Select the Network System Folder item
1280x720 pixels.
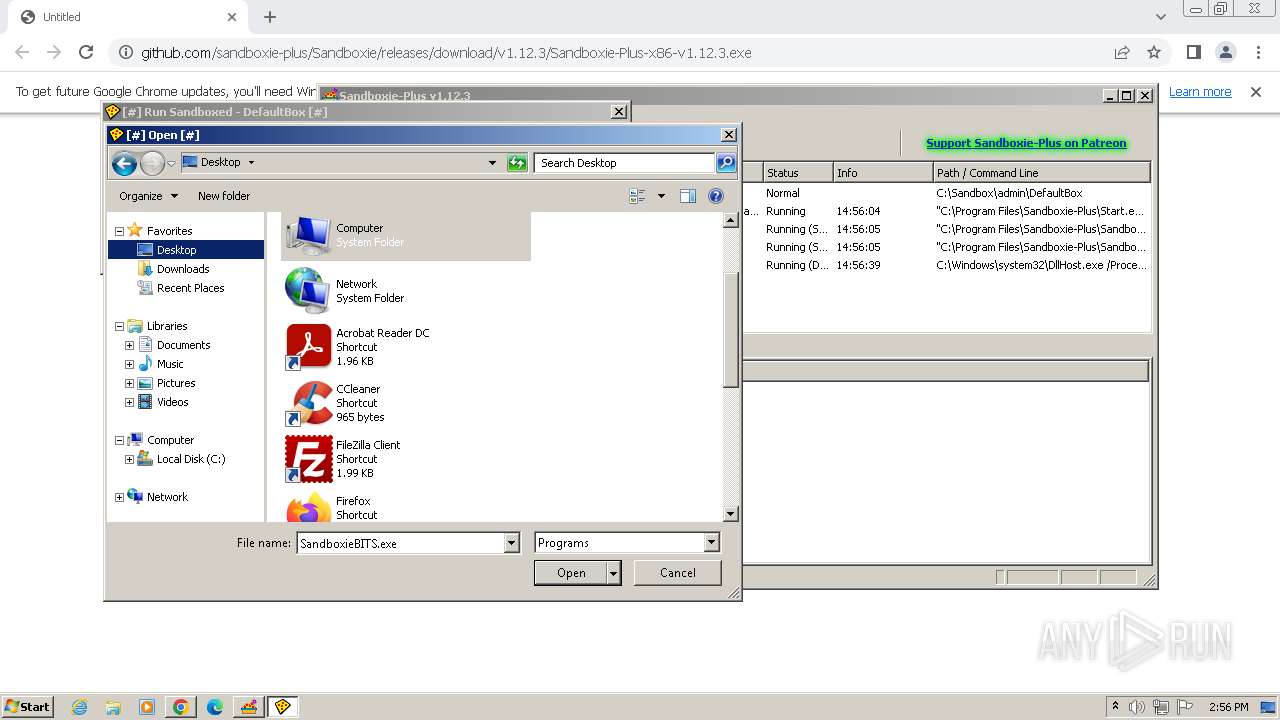[x=406, y=291]
